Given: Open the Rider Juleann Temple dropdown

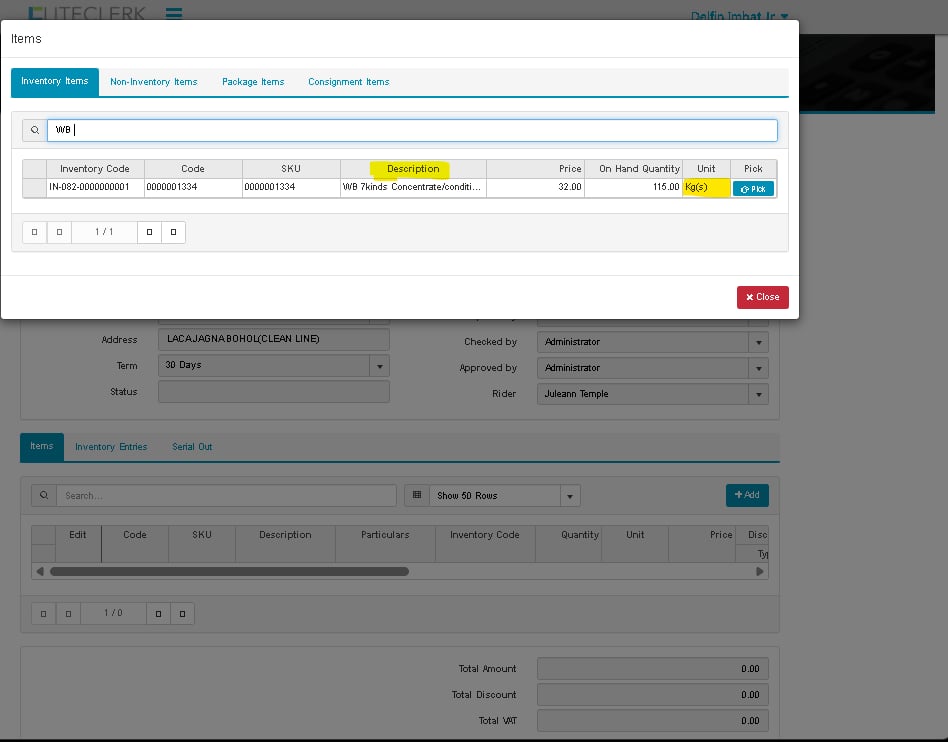Looking at the screenshot, I should (x=759, y=394).
